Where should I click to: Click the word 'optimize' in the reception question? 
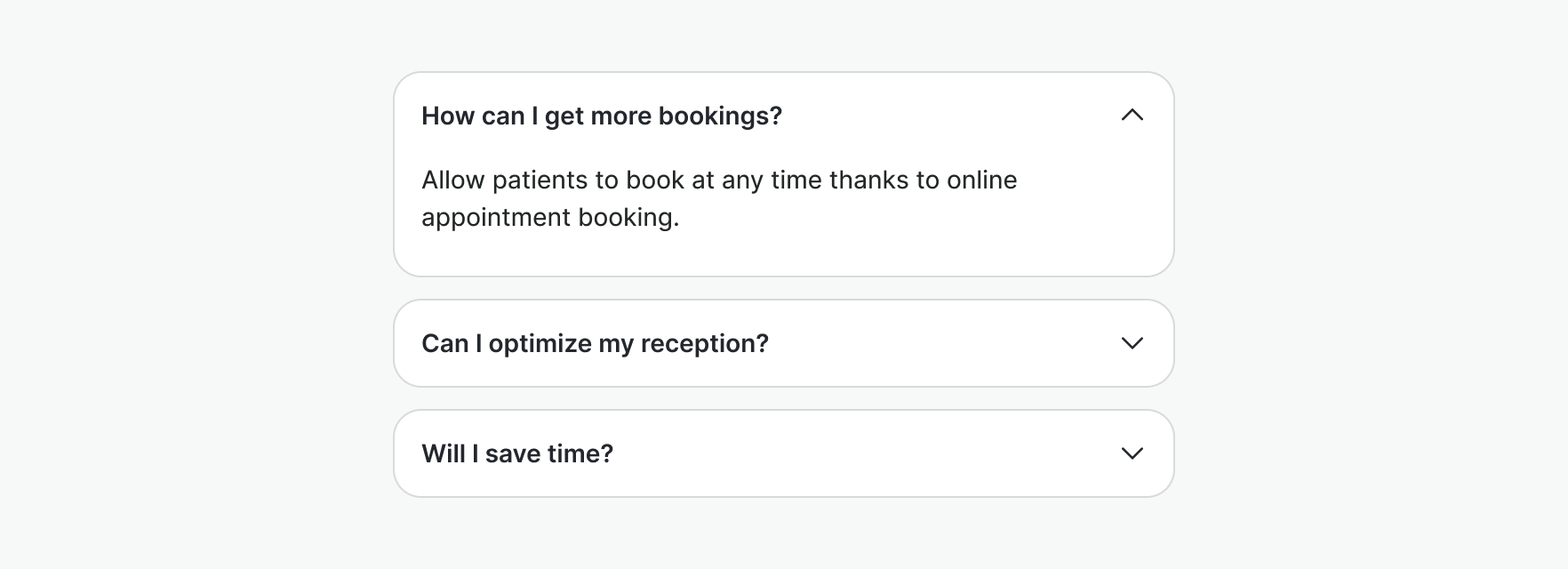pyautogui.click(x=540, y=343)
